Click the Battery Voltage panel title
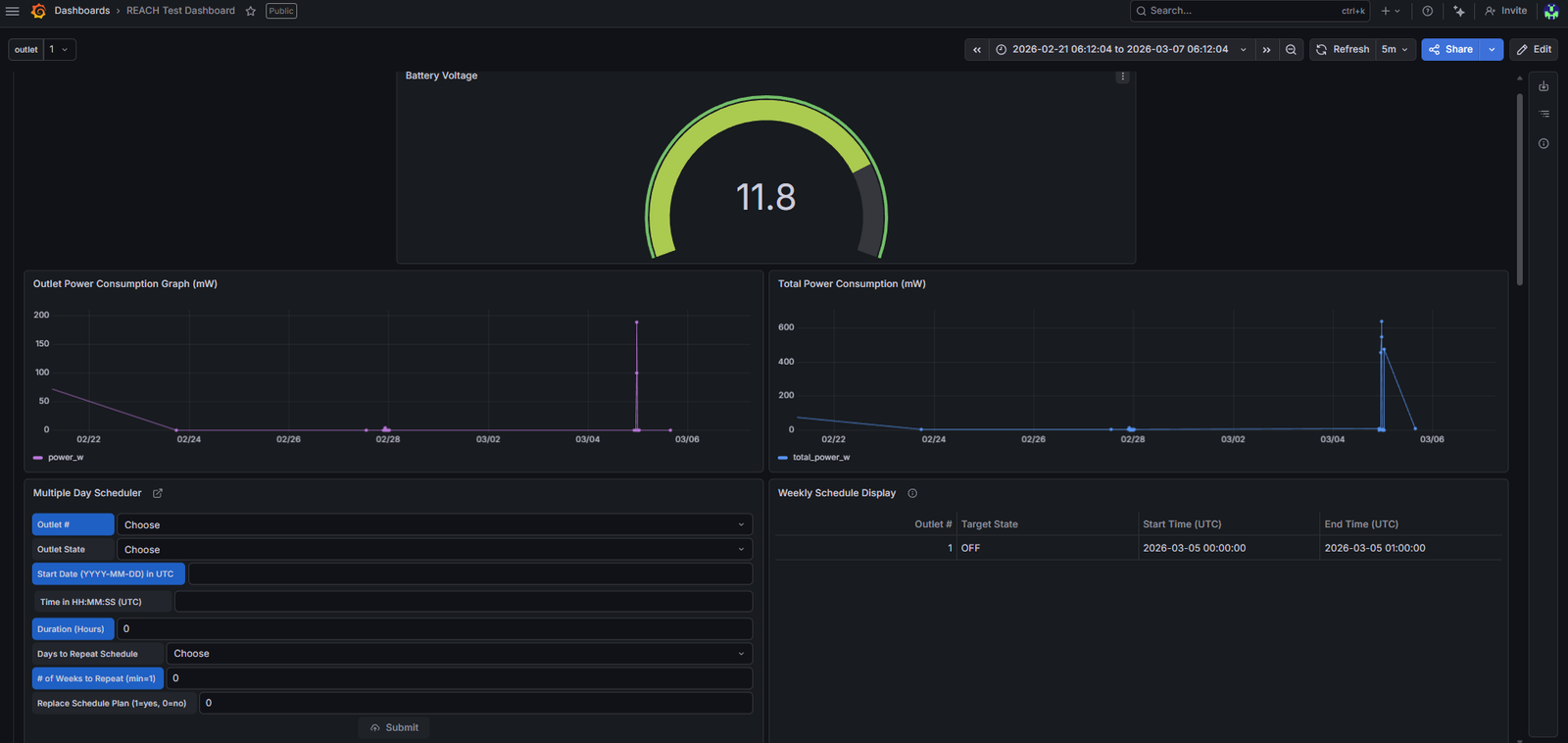Image resolution: width=1568 pixels, height=743 pixels. point(441,75)
